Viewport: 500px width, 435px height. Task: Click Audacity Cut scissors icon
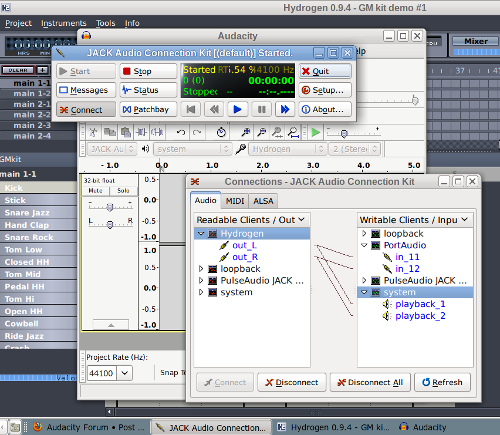93,133
